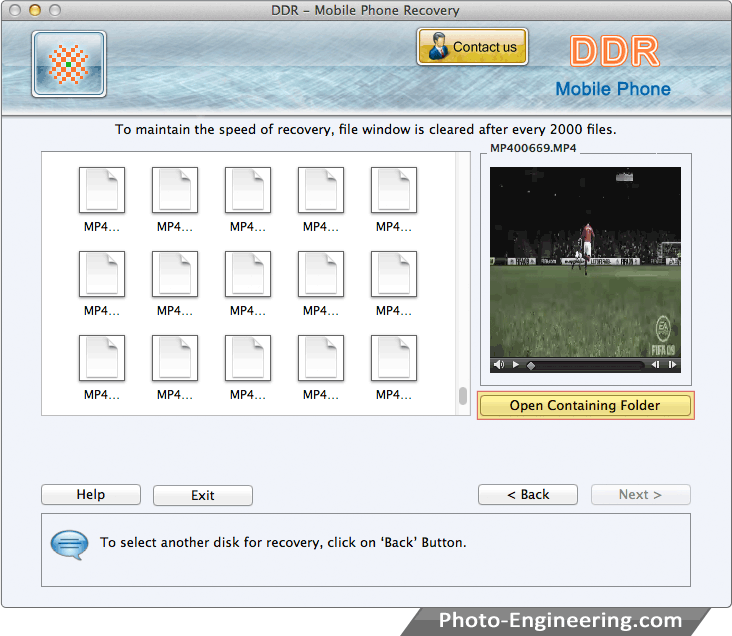Image resolution: width=732 pixels, height=636 pixels.
Task: Click the yellow minimize window button
Action: [x=35, y=10]
